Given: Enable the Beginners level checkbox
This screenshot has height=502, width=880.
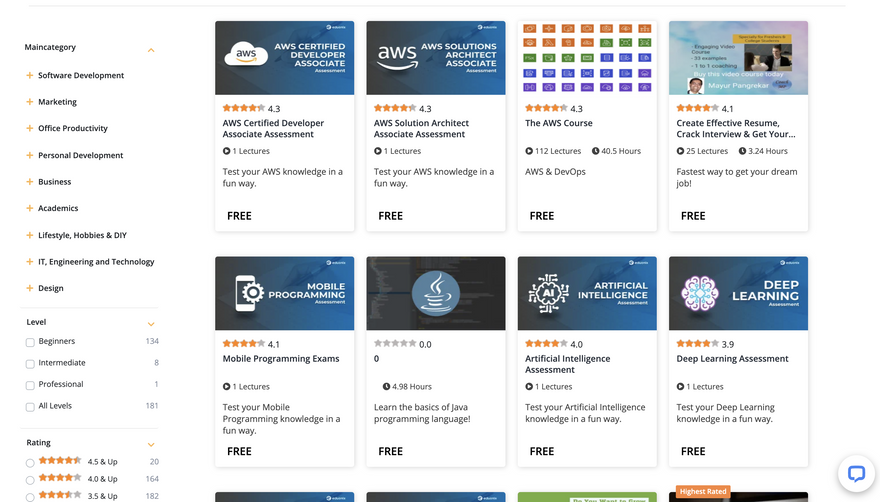Looking at the screenshot, I should coord(30,343).
